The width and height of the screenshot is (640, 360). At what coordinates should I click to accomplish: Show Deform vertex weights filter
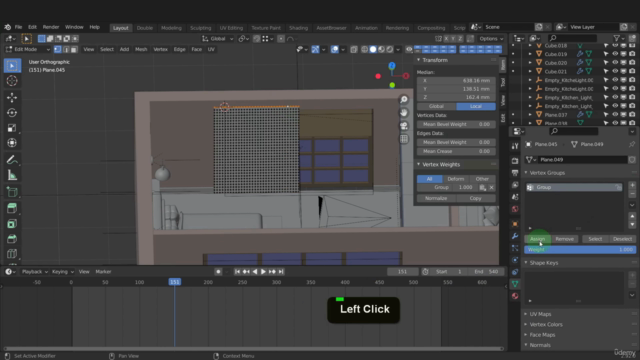(x=456, y=179)
